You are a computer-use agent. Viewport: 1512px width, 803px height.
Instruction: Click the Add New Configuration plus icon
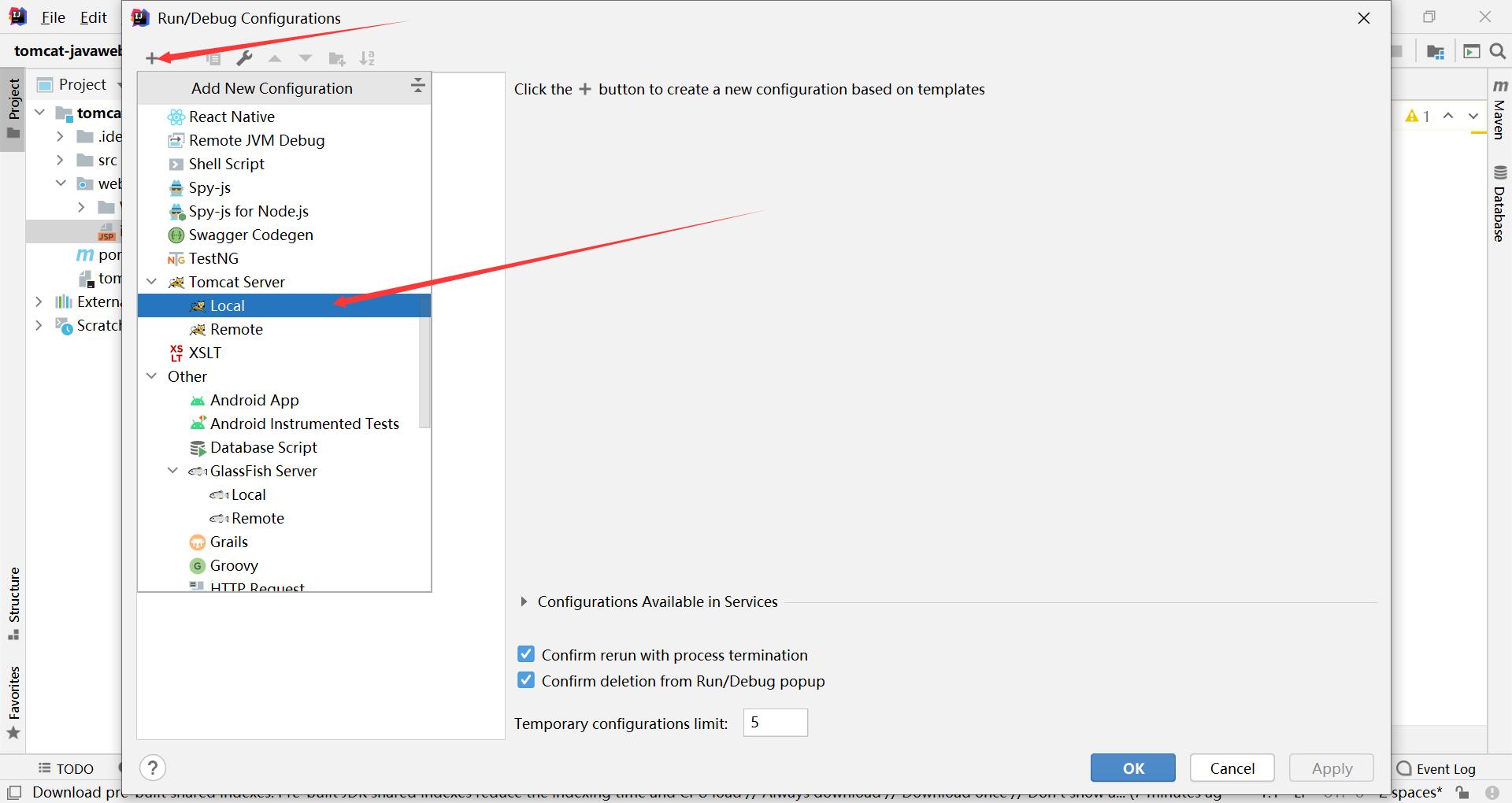(151, 58)
